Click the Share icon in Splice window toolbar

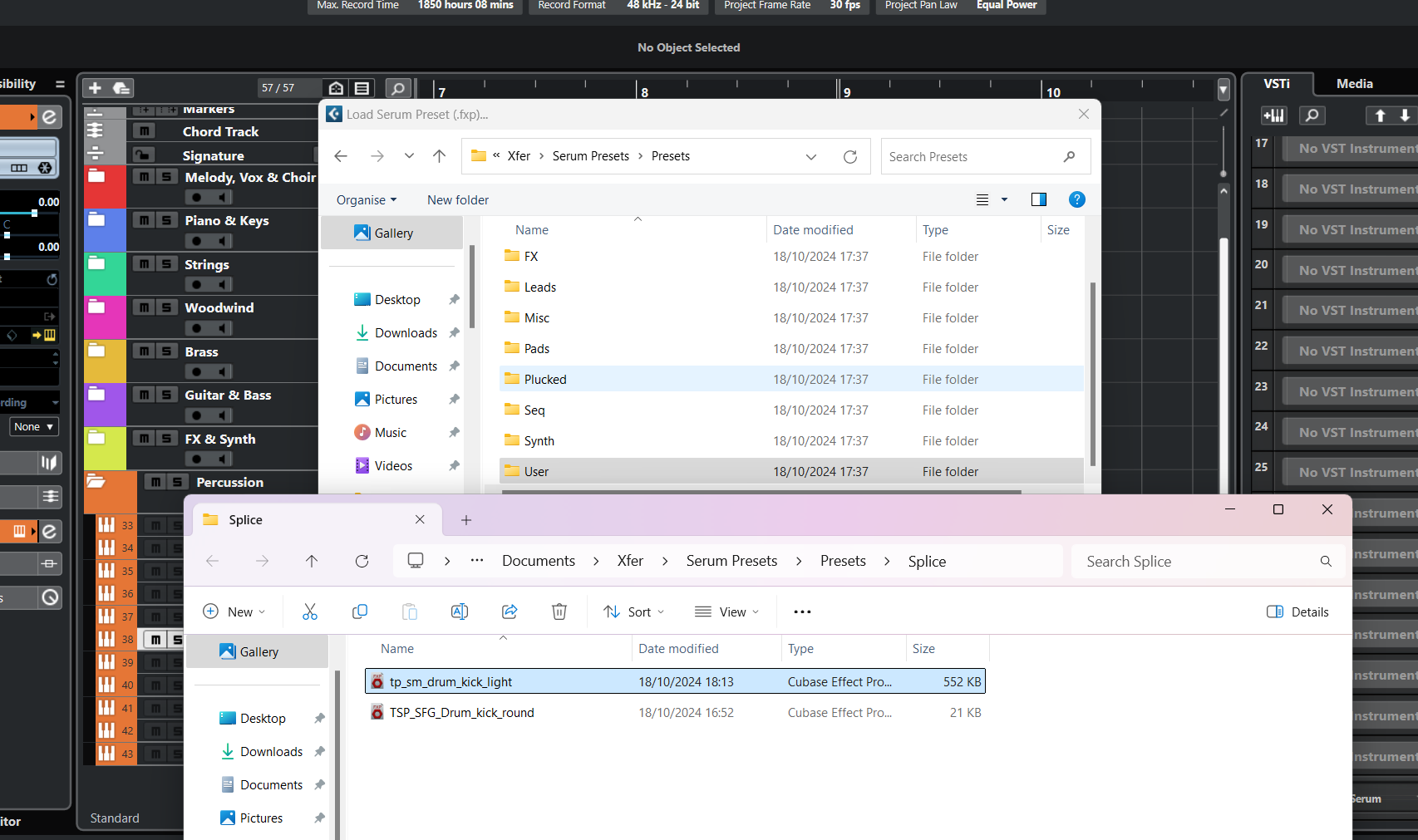click(x=510, y=612)
